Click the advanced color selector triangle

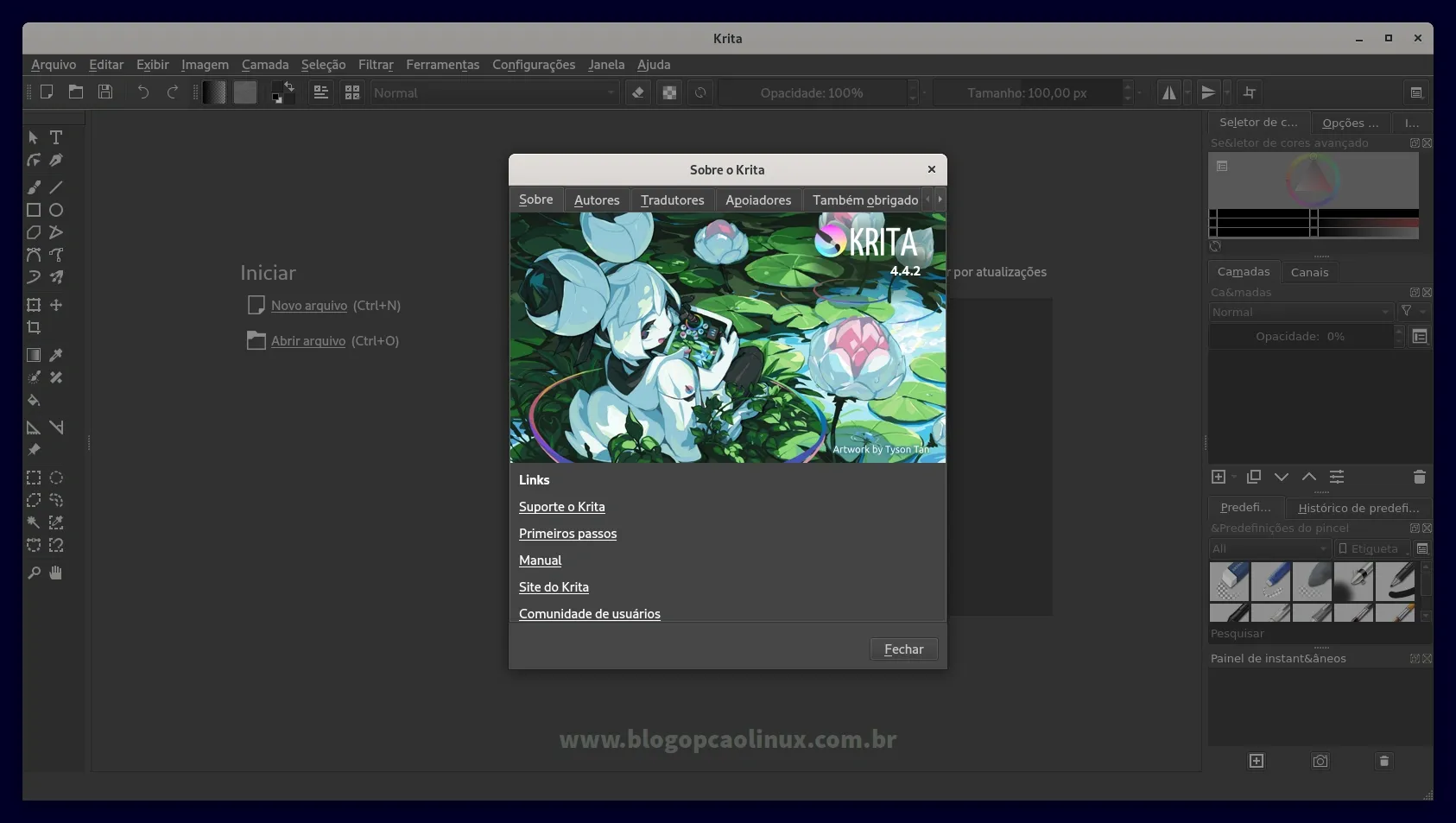click(x=1313, y=180)
